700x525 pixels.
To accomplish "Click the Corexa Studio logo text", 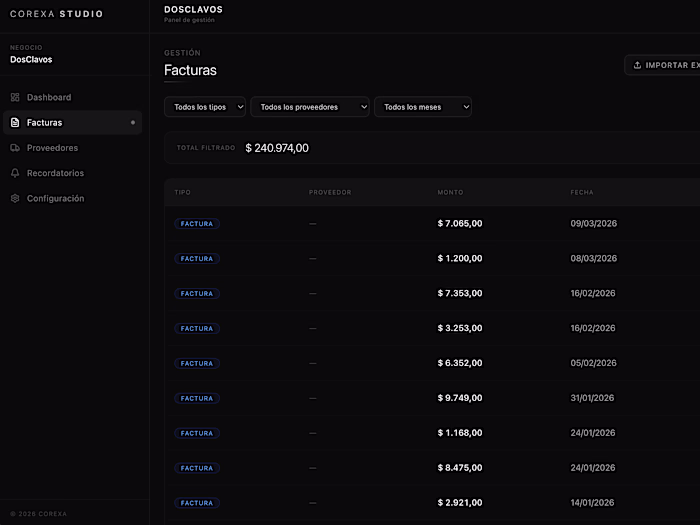I will point(56,14).
